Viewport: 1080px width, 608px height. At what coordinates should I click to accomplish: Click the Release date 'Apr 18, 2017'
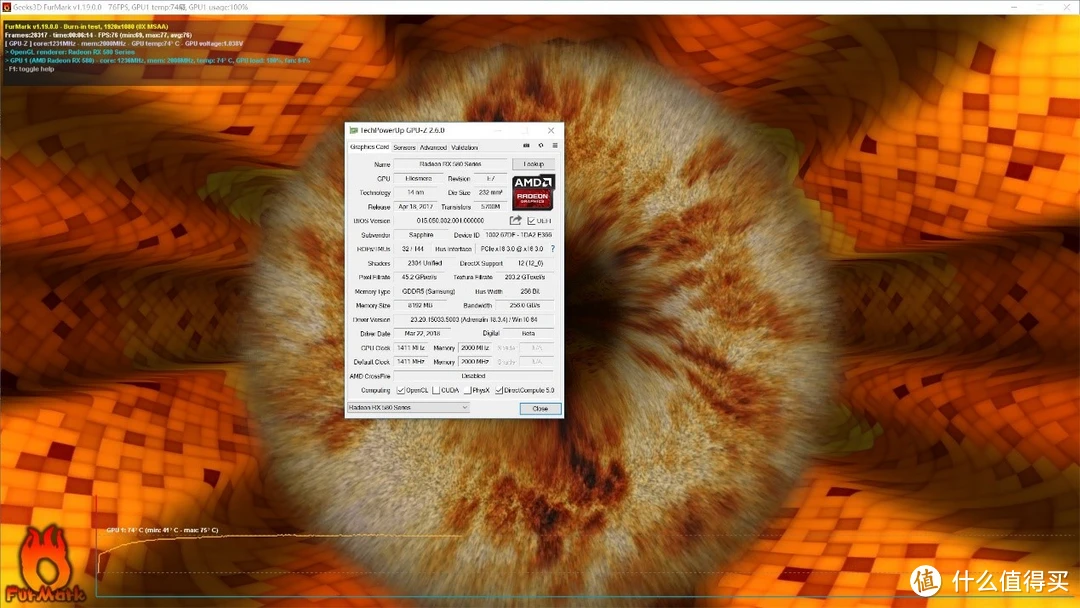tap(415, 207)
